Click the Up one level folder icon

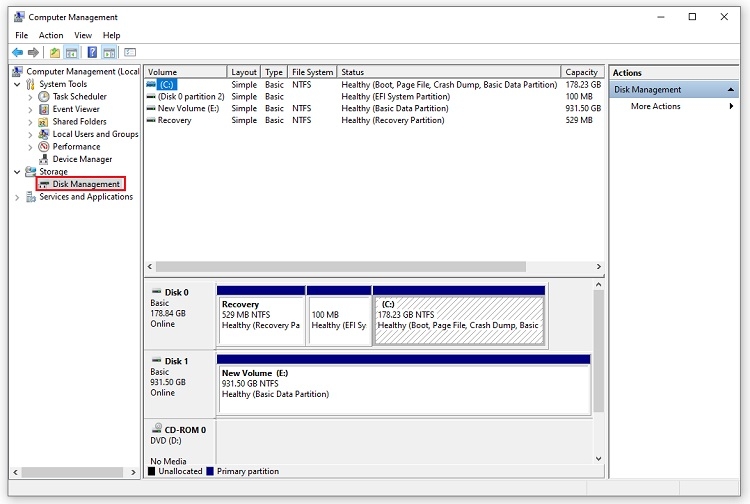(x=55, y=53)
